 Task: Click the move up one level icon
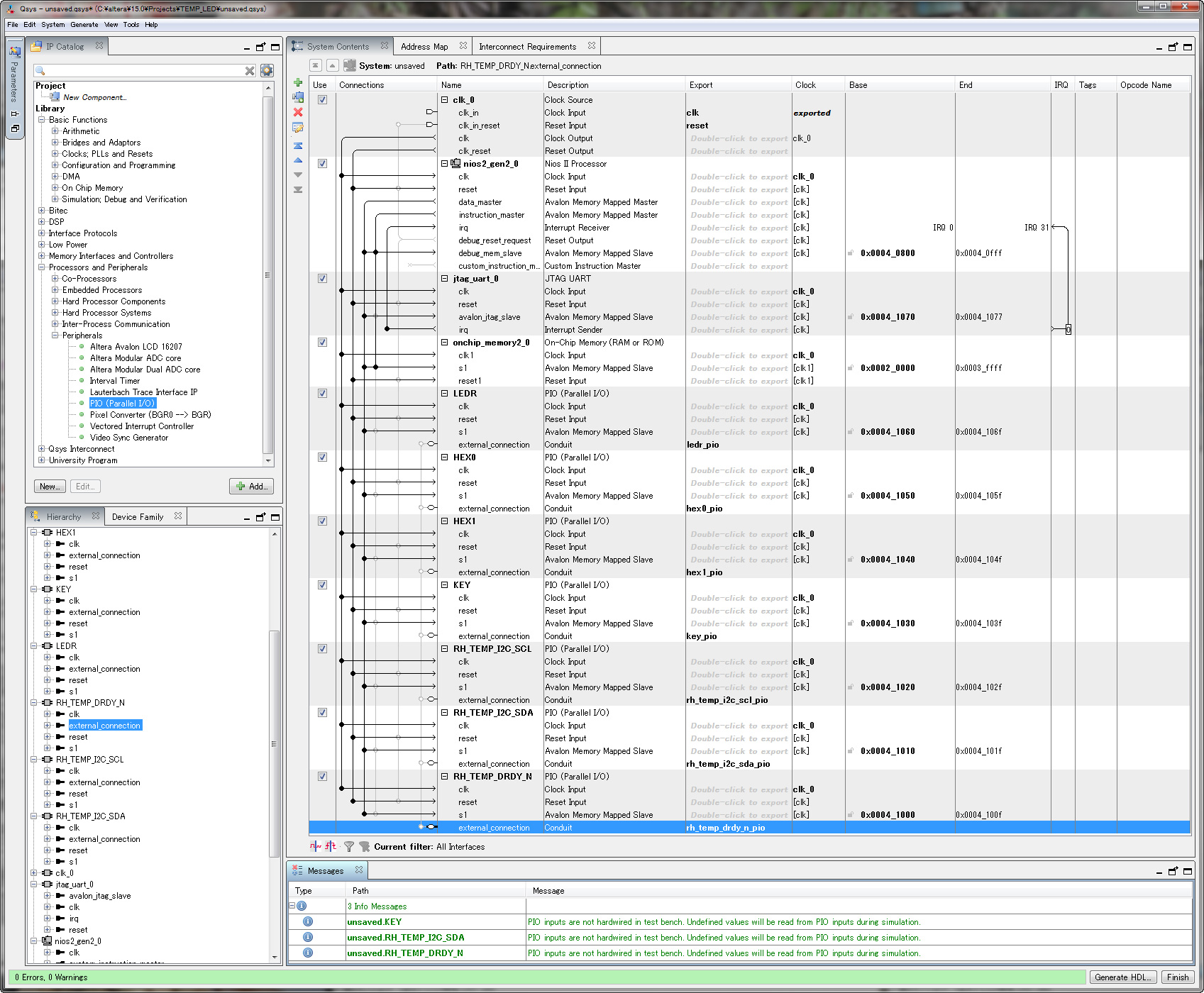pyautogui.click(x=332, y=65)
